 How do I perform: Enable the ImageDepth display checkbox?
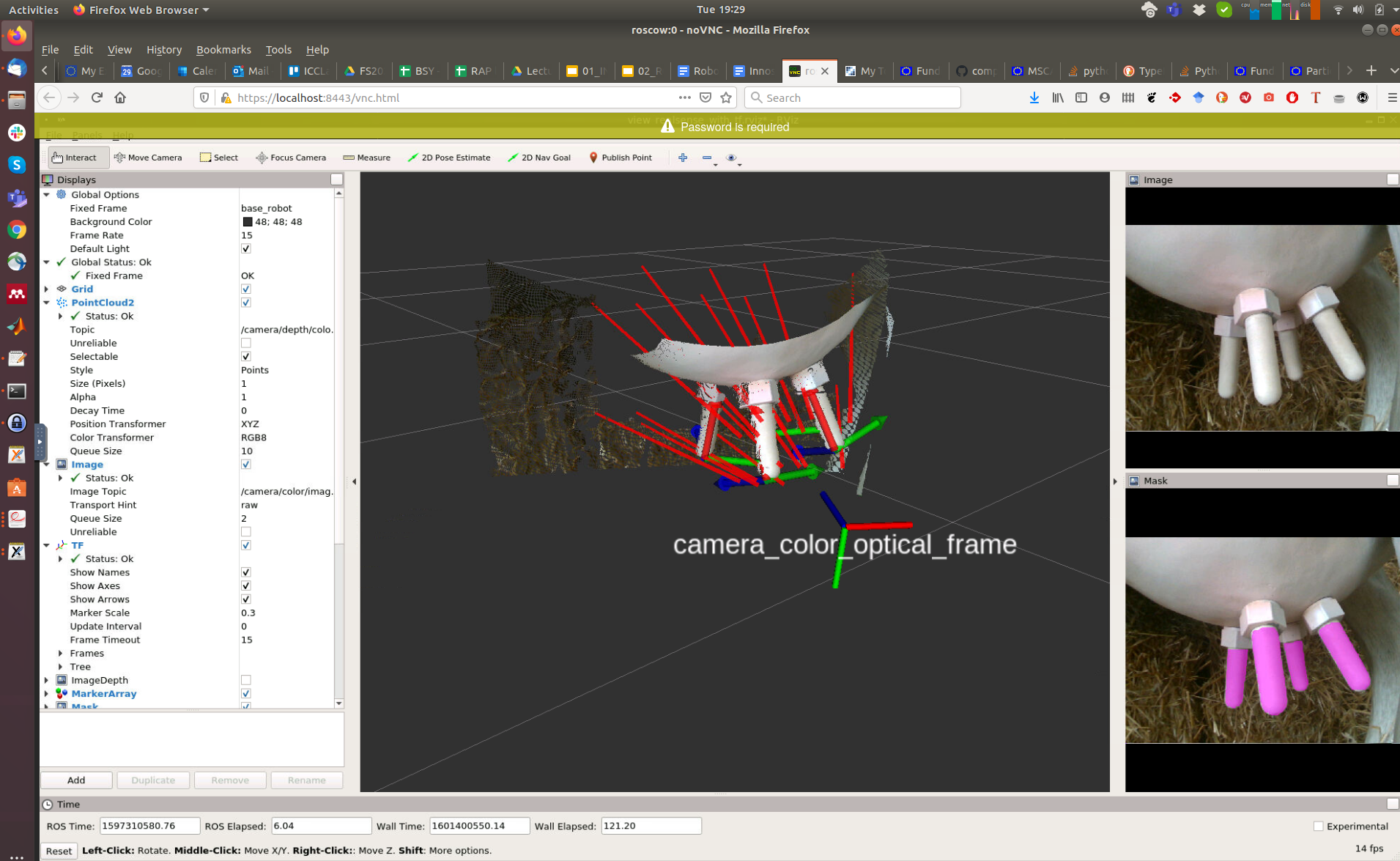point(246,680)
